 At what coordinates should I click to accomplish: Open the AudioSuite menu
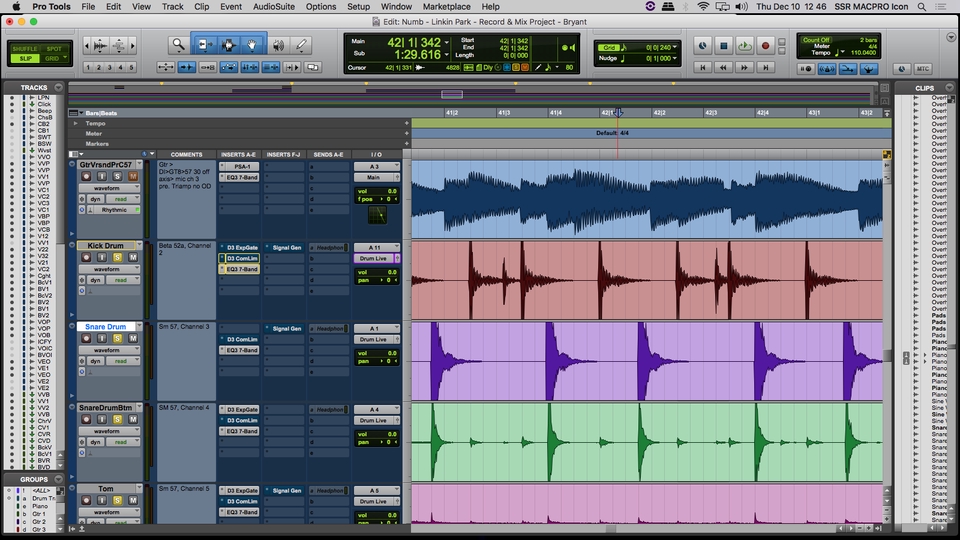[274, 6]
